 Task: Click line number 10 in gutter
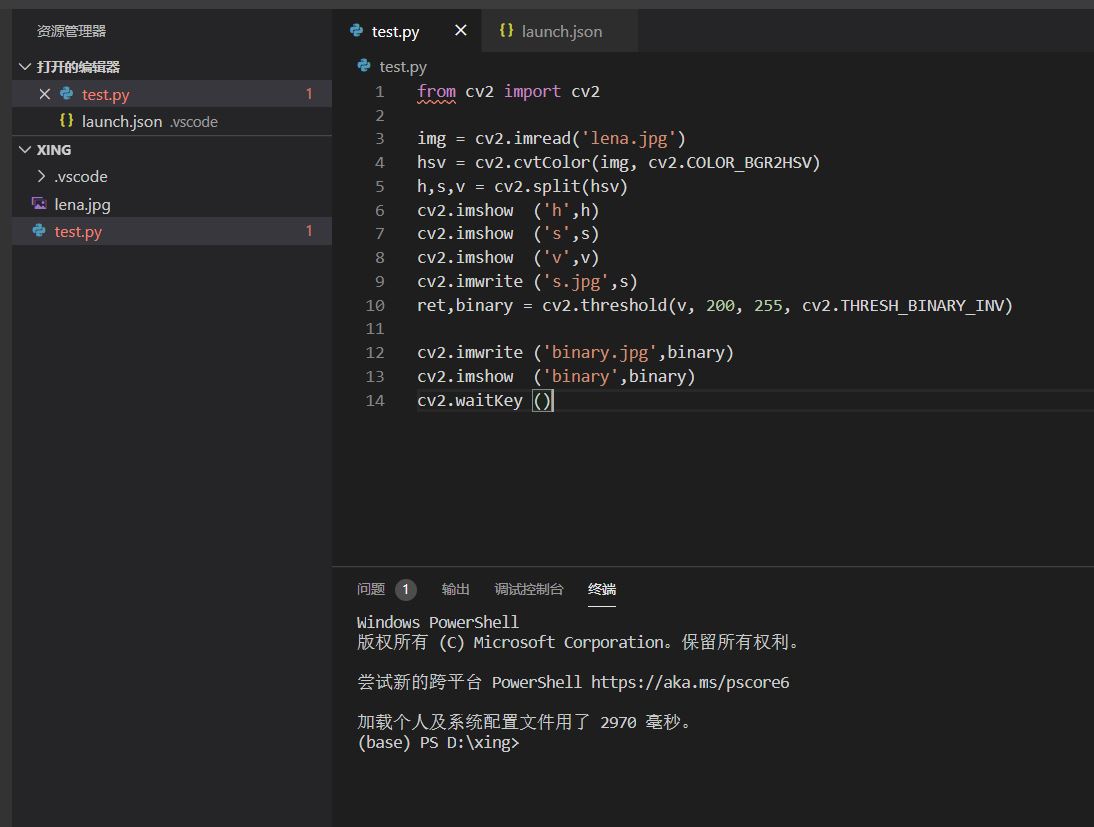tap(375, 305)
